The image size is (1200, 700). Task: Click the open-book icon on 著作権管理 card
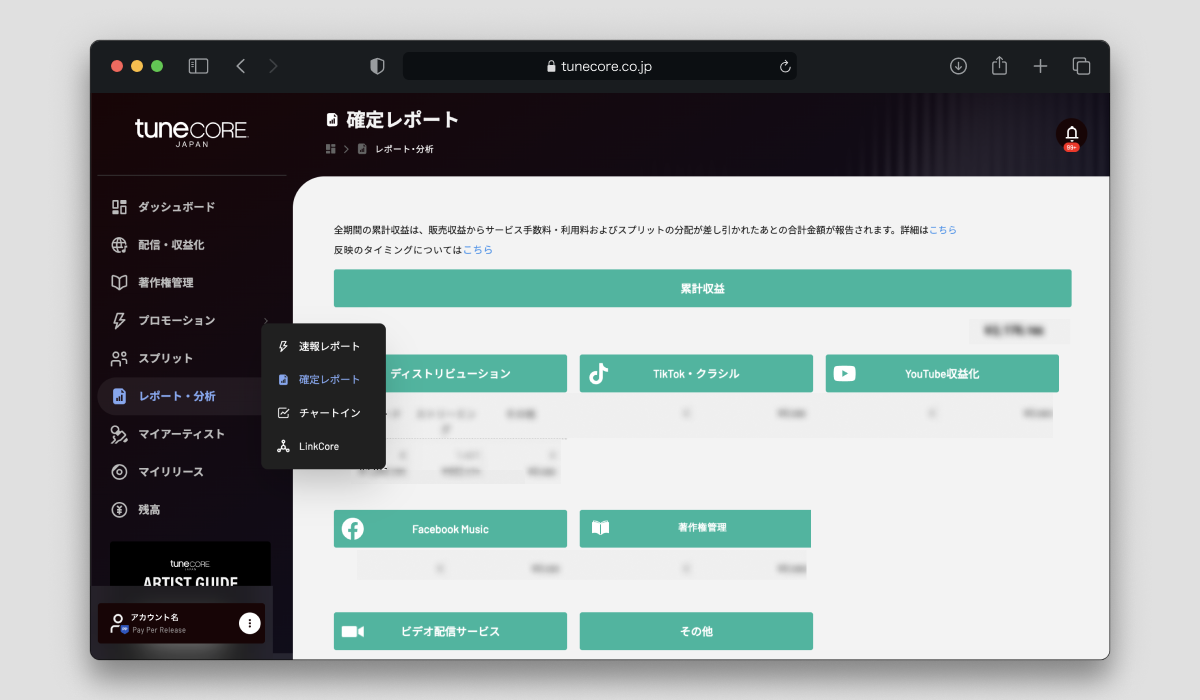pyautogui.click(x=600, y=528)
